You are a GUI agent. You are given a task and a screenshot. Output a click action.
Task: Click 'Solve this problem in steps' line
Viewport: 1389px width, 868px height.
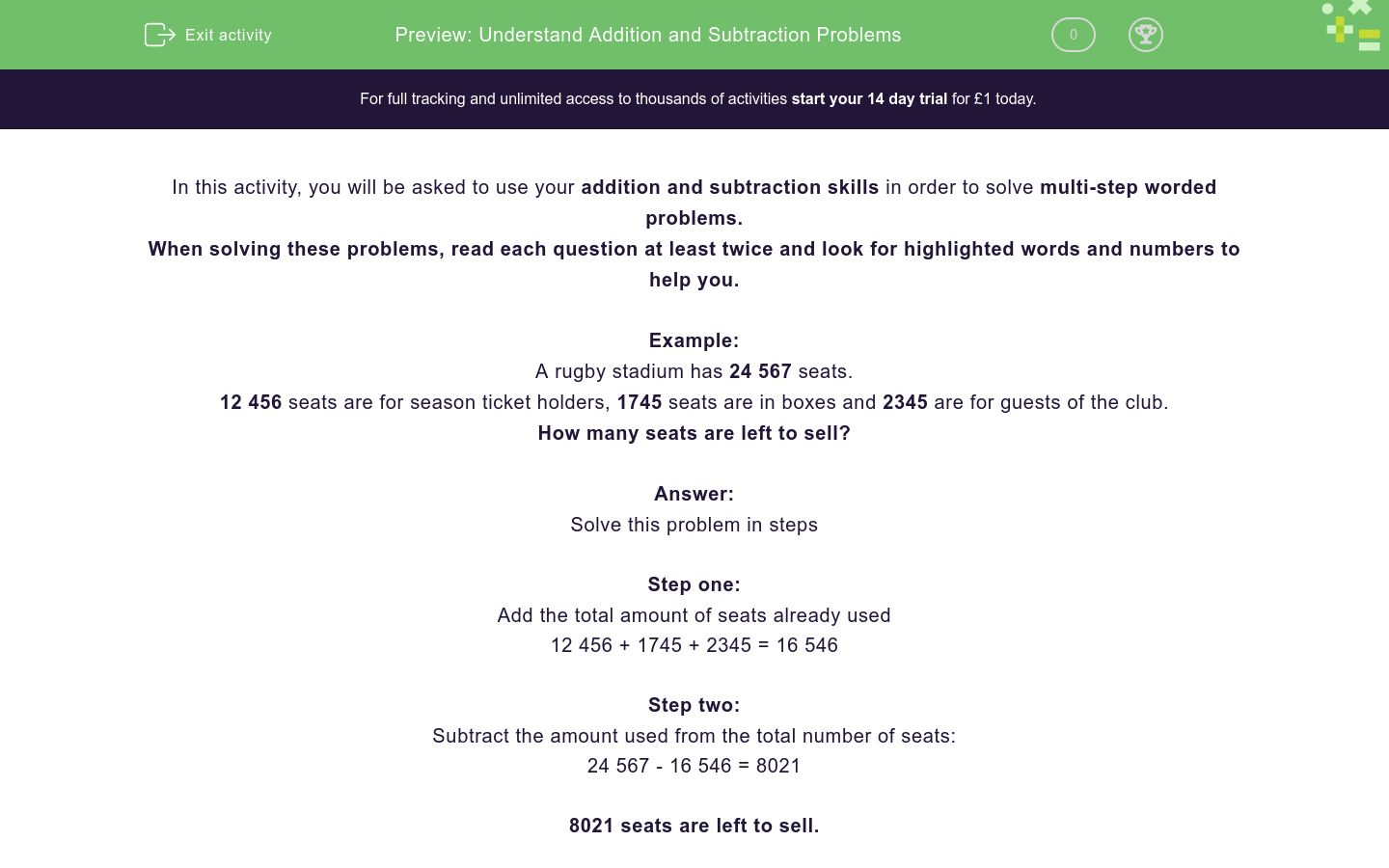point(694,525)
